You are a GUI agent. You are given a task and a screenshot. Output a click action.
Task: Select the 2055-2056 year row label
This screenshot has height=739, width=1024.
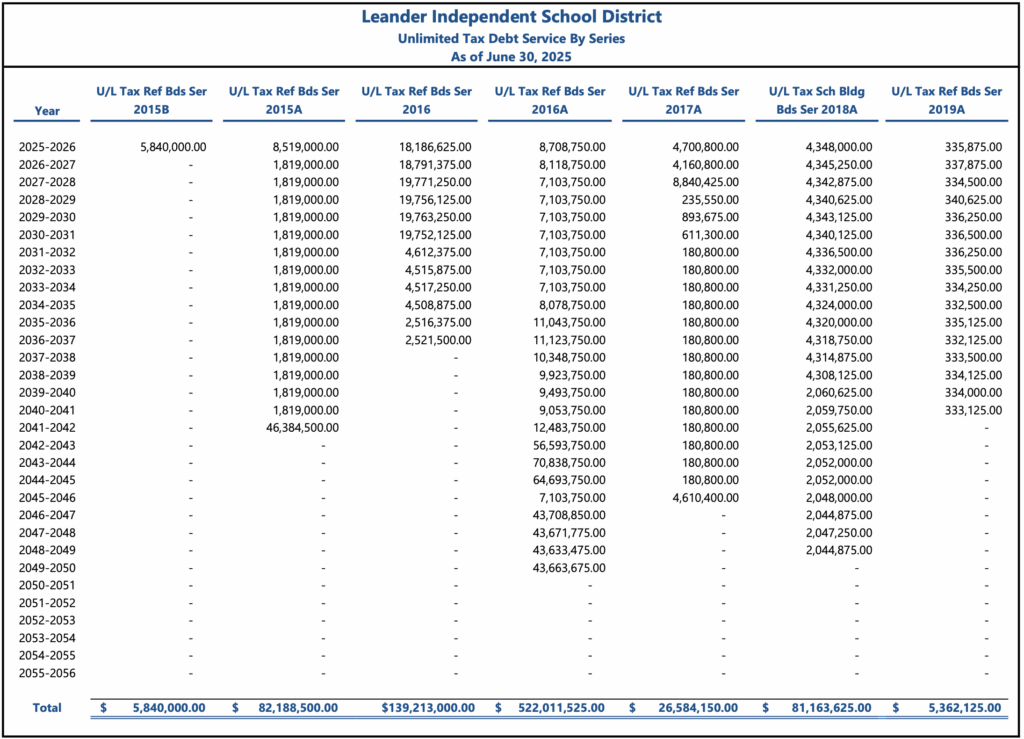coord(47,674)
